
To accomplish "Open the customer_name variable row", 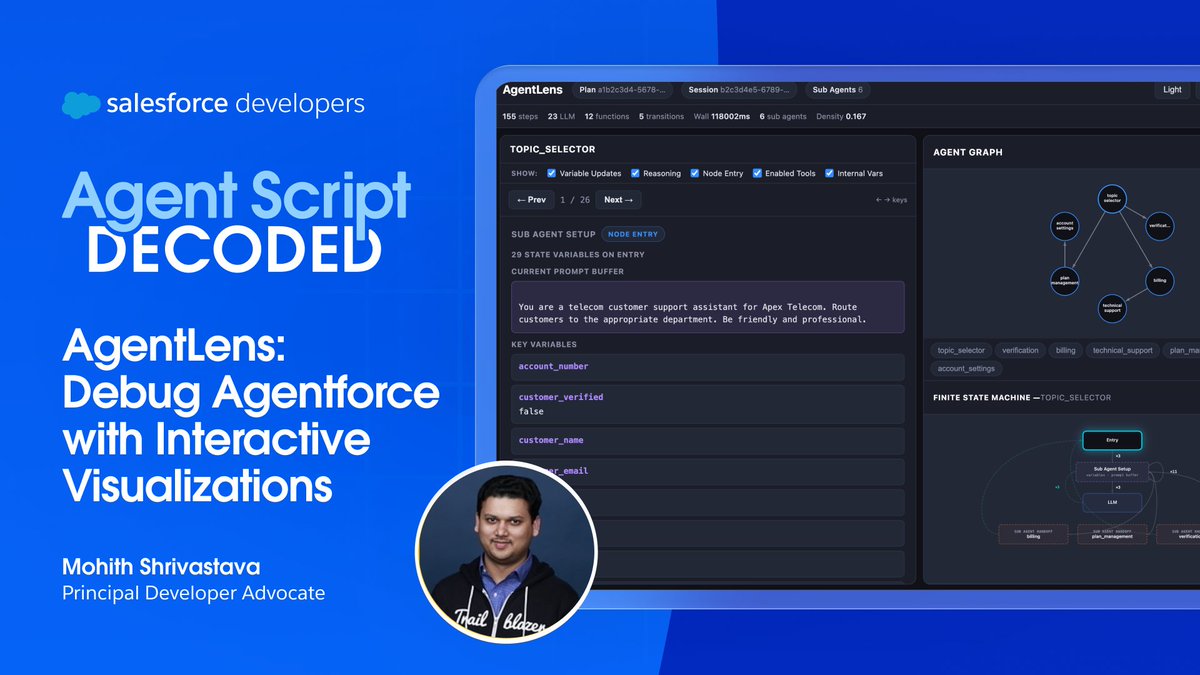I will click(x=707, y=441).
